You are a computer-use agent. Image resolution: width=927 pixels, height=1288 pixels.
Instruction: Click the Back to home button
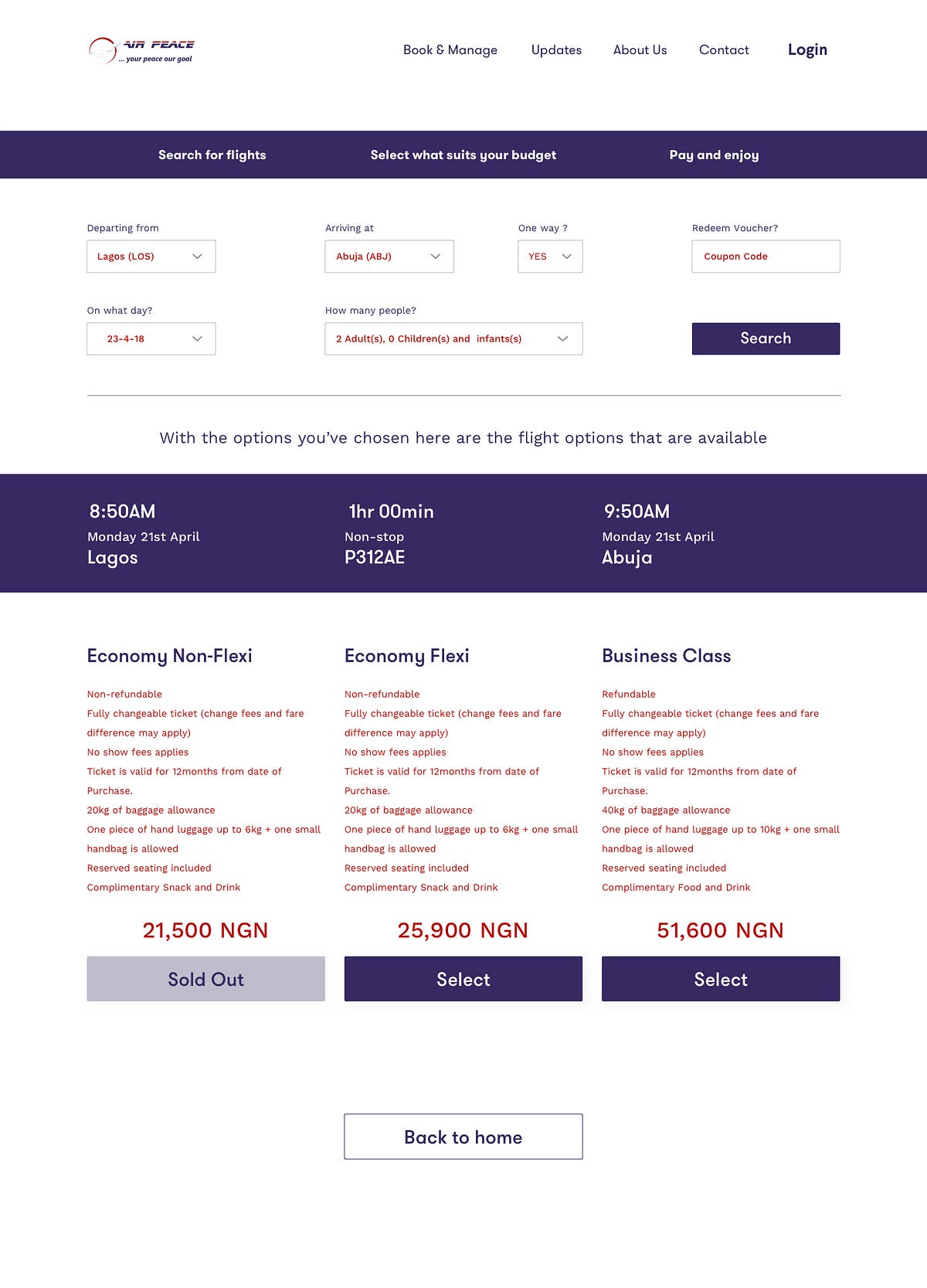point(463,1137)
